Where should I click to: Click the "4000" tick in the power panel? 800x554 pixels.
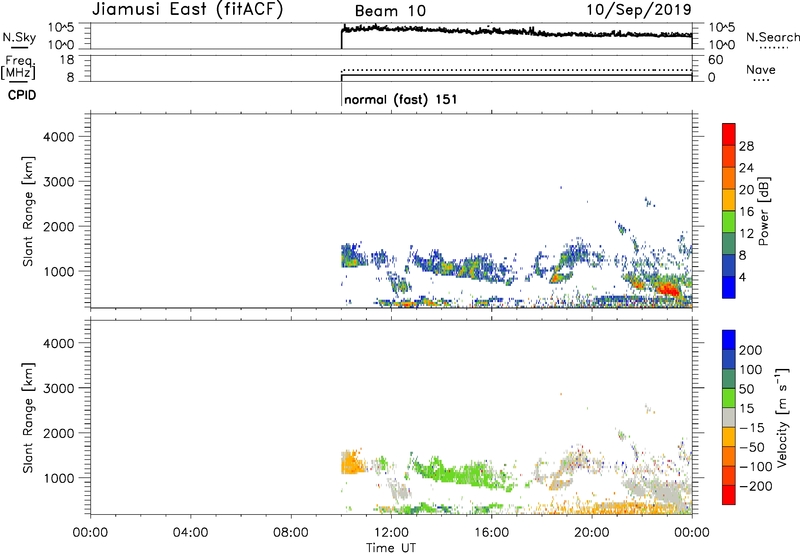[59, 137]
